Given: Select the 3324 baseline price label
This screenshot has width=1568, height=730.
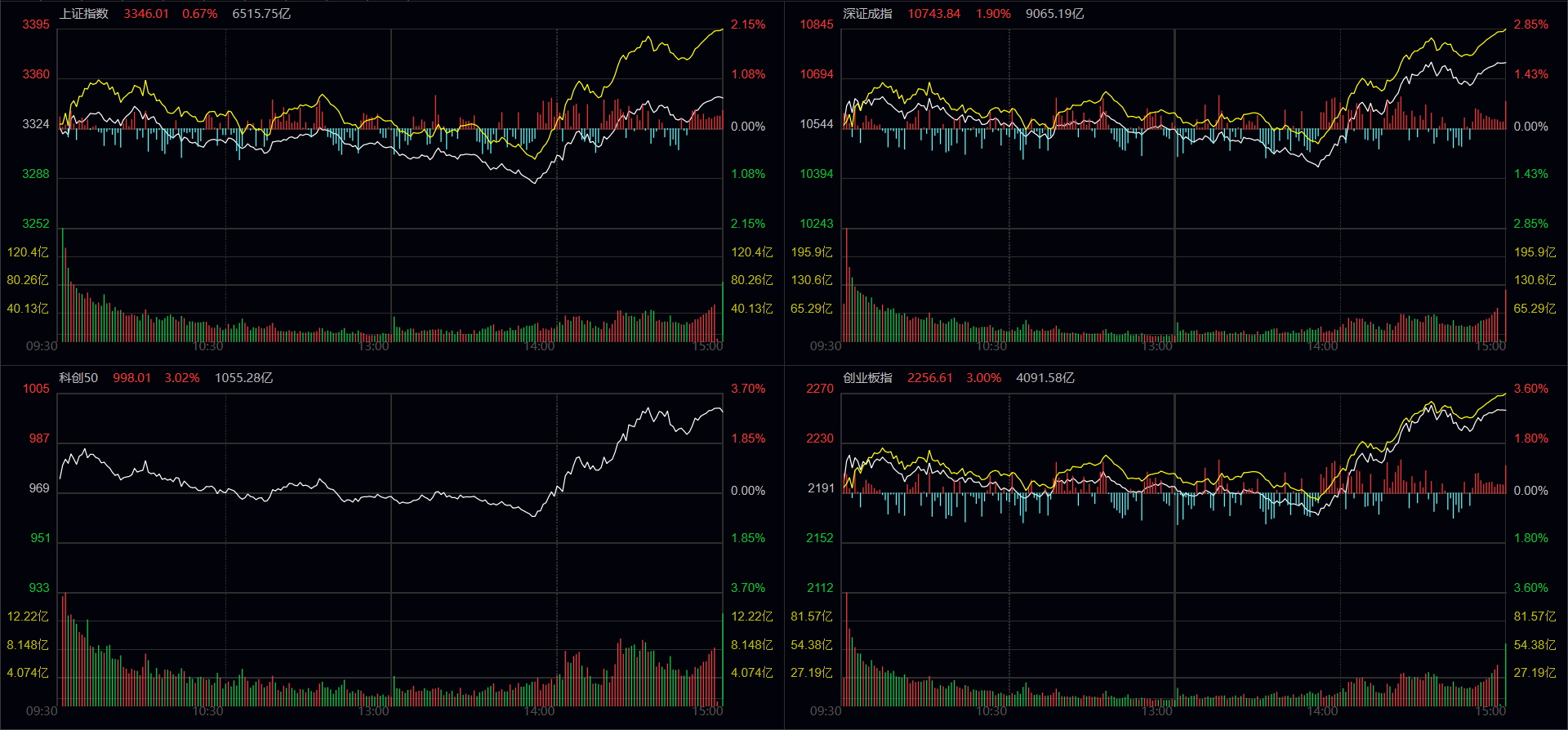Looking at the screenshot, I should 36,124.
